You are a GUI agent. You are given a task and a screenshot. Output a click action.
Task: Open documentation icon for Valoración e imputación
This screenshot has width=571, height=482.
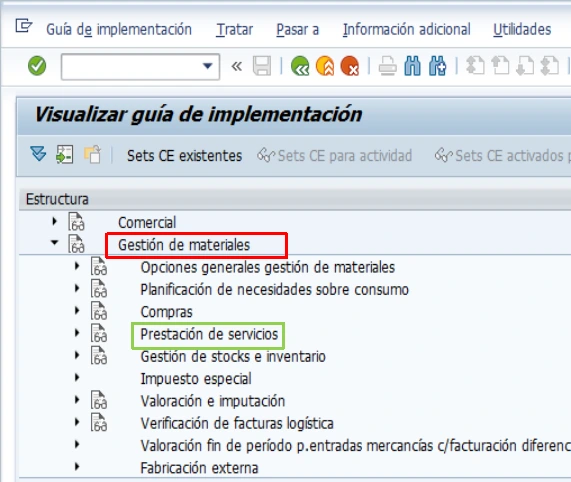(x=99, y=400)
